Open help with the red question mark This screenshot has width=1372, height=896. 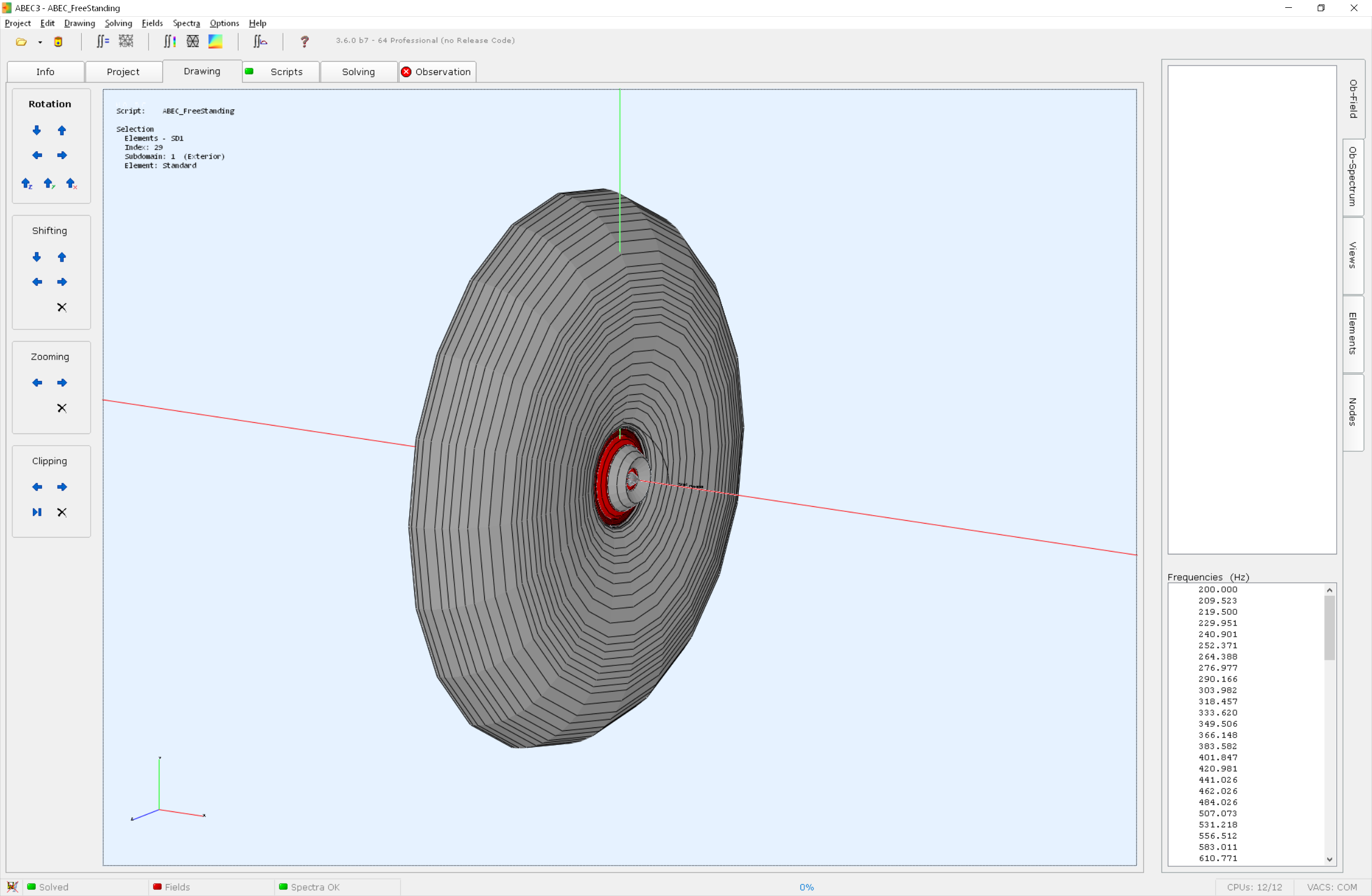pos(305,41)
